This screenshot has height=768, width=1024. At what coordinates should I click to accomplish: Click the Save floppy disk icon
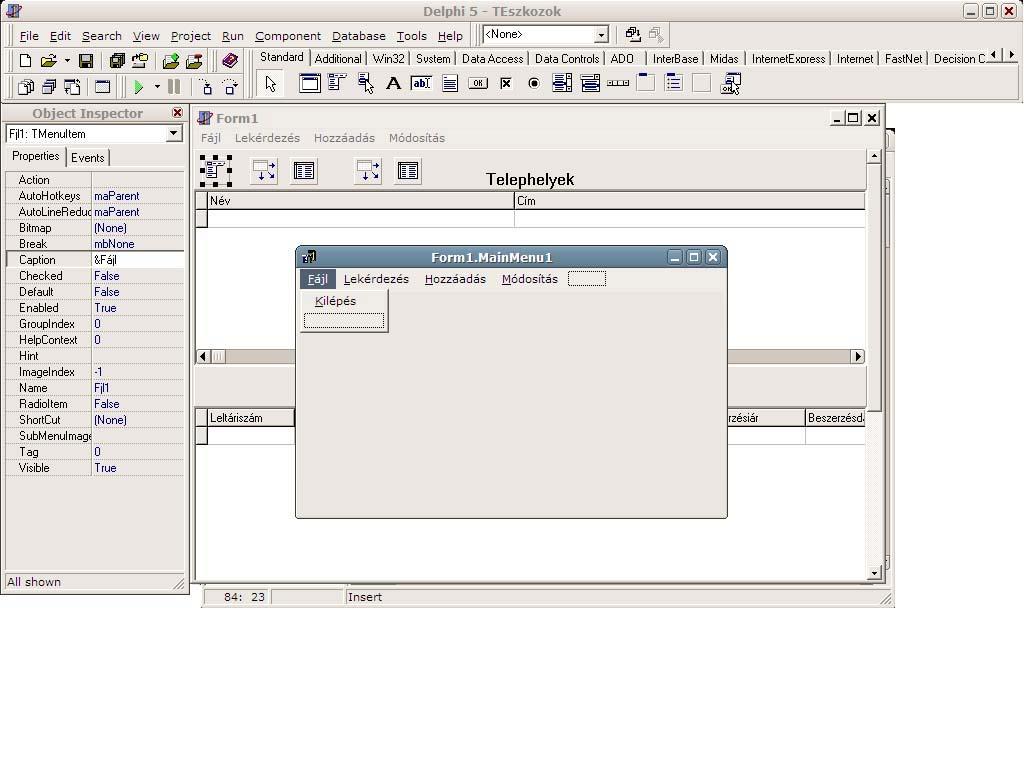coord(86,61)
